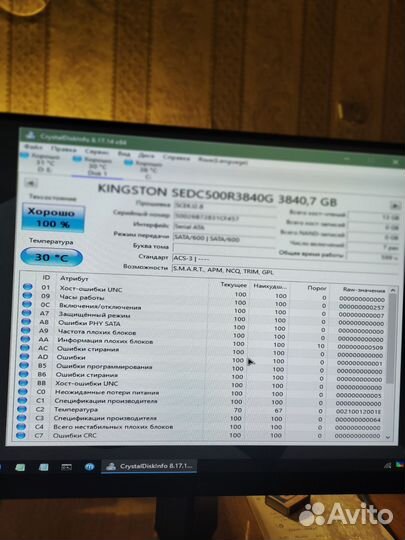Open the Правка menu
Screen dimensions: 405x540
(63, 149)
